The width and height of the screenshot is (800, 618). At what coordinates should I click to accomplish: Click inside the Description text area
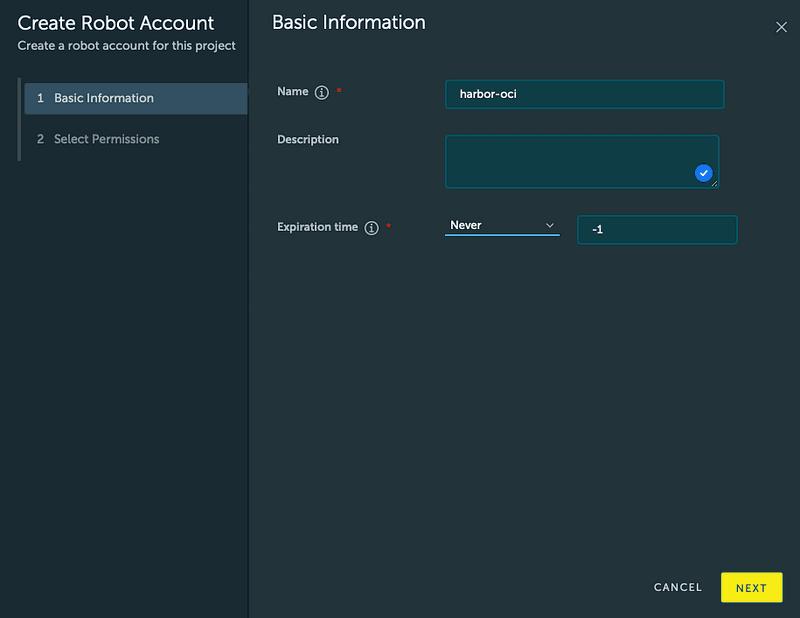582,162
